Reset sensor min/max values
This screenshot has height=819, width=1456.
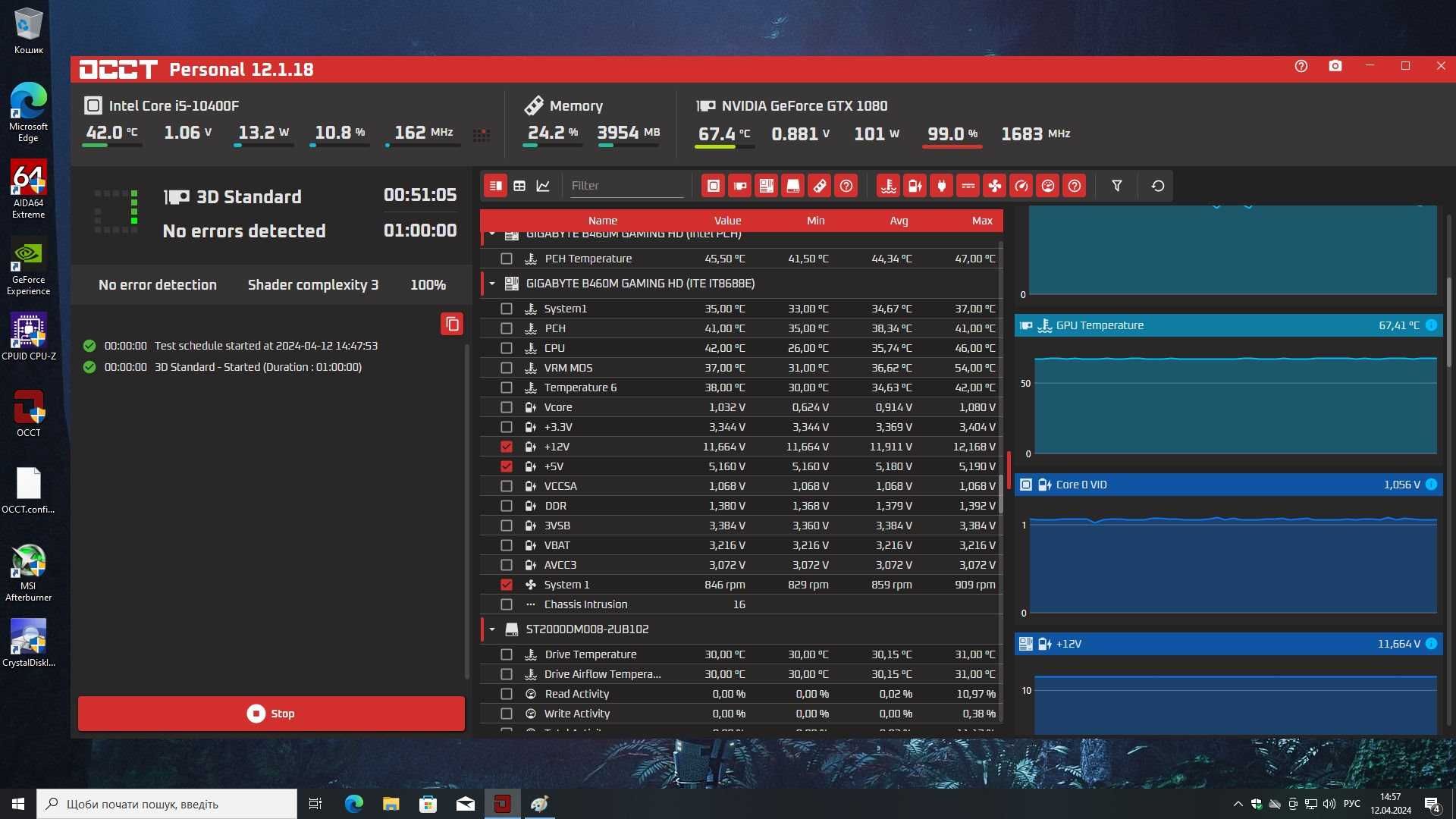point(1158,186)
